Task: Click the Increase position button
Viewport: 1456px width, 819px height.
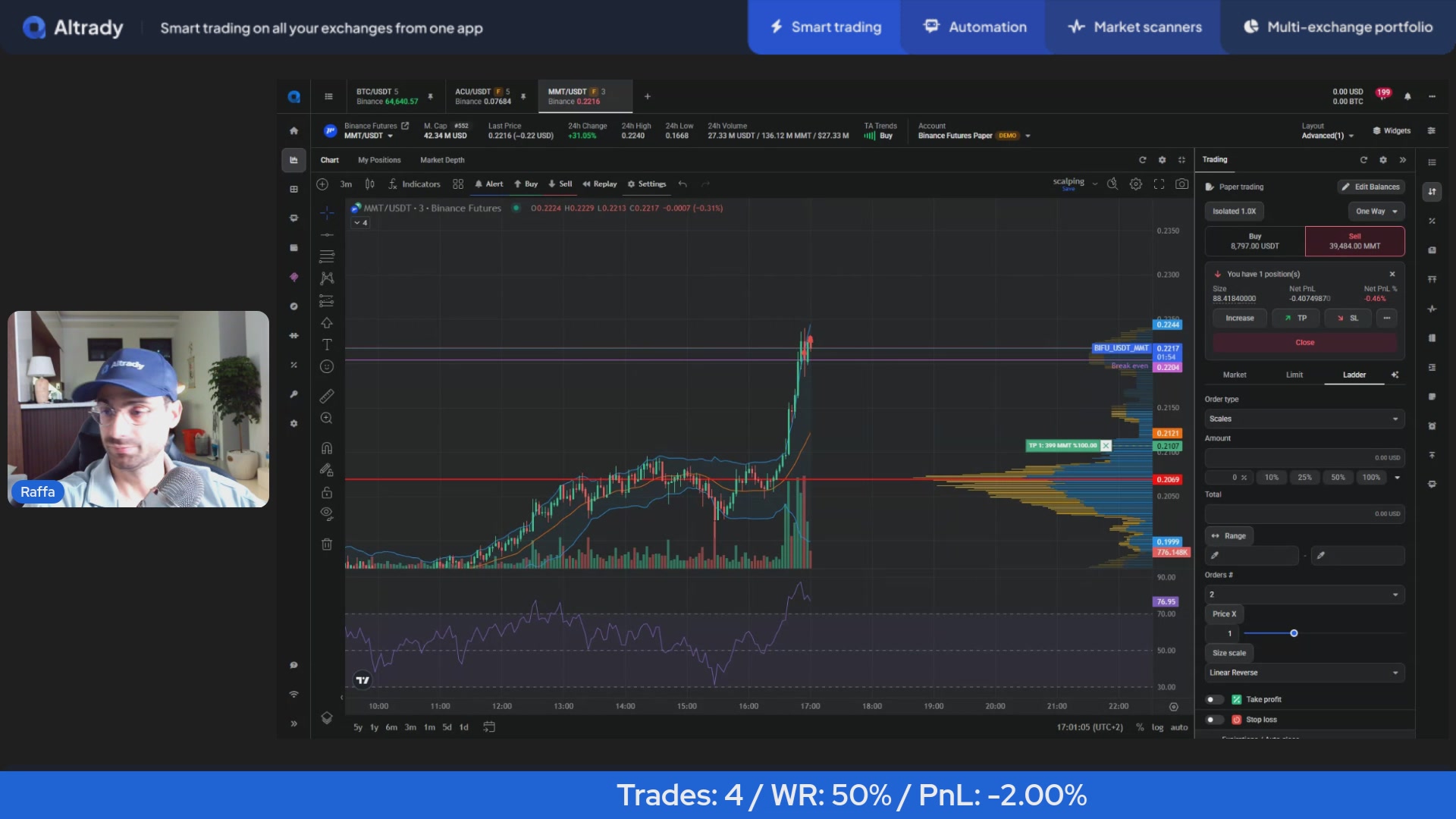Action: point(1239,318)
